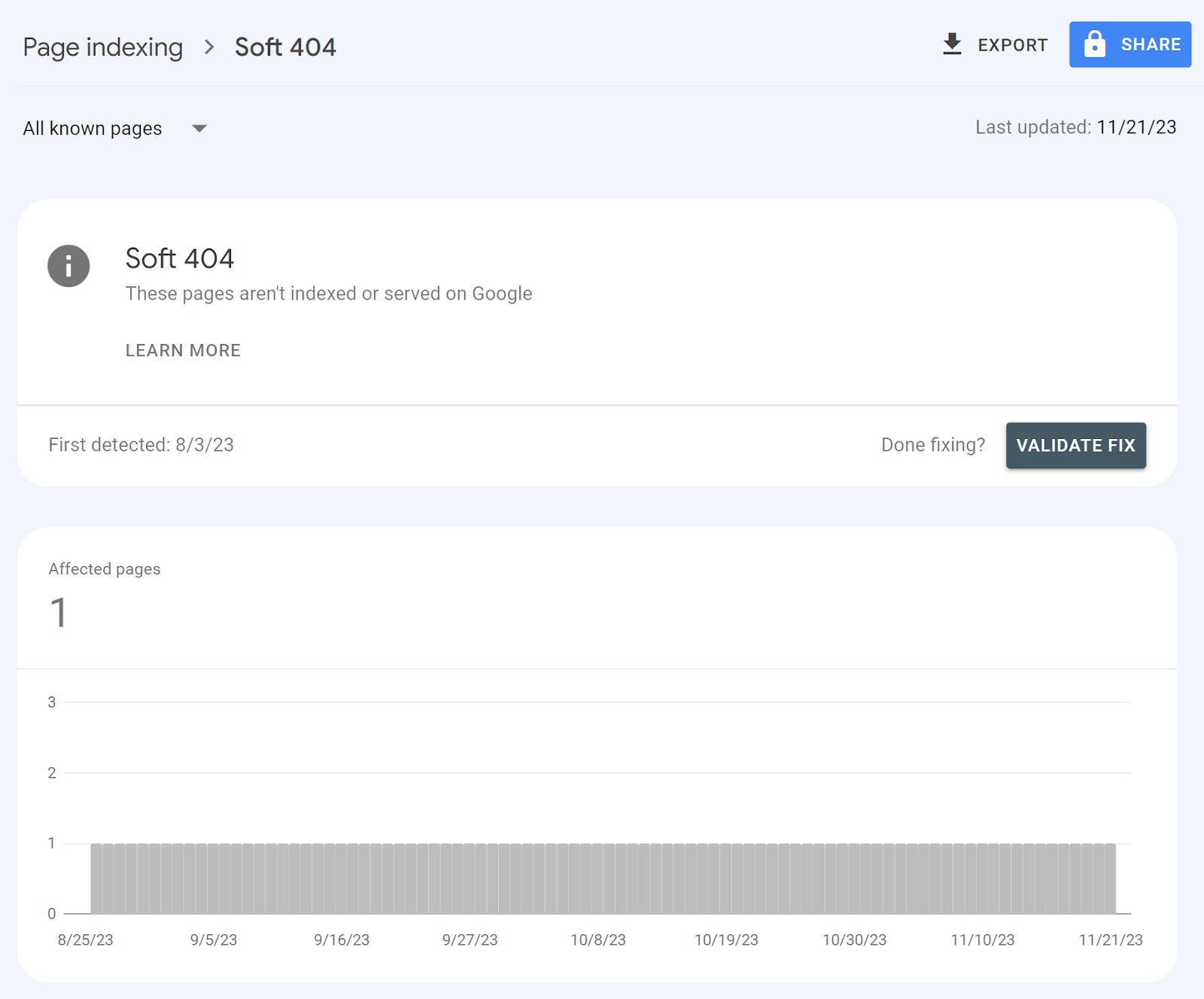
Task: Expand the All known pages dropdown arrow
Action: coord(199,129)
